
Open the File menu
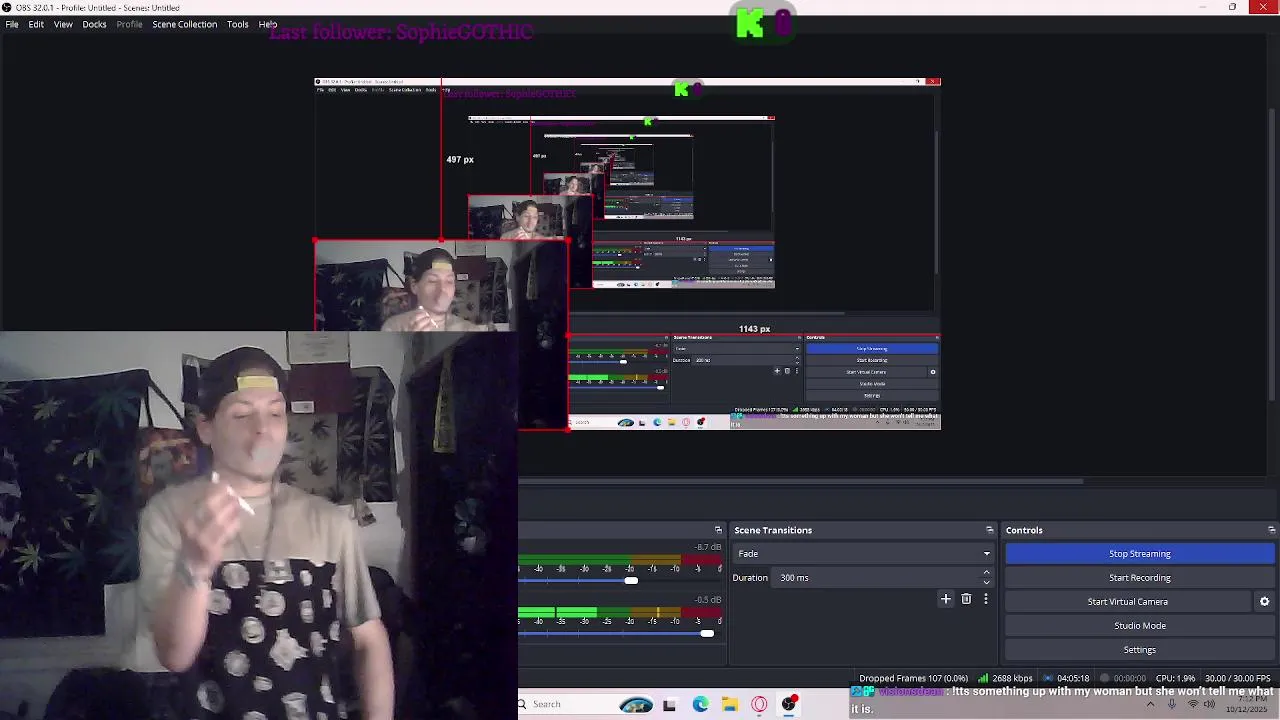tap(12, 24)
